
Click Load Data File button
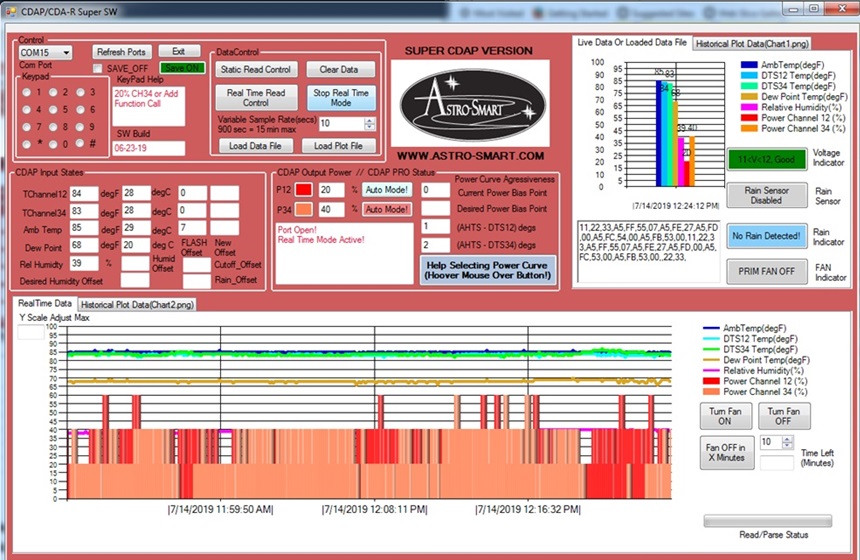(x=255, y=146)
